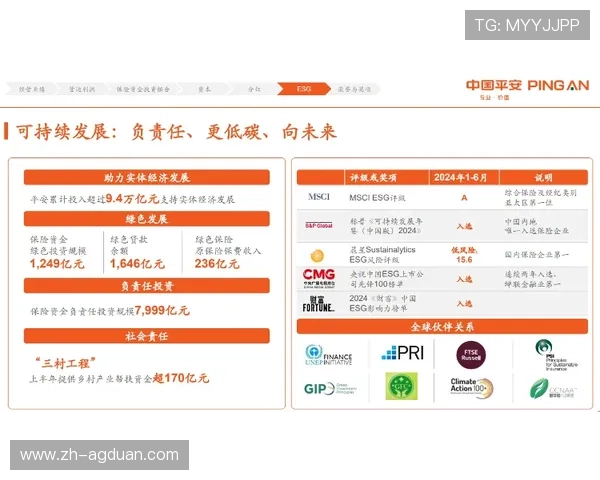Open the 荣誉与奖项 section tab
This screenshot has height=480, width=600.
click(354, 89)
